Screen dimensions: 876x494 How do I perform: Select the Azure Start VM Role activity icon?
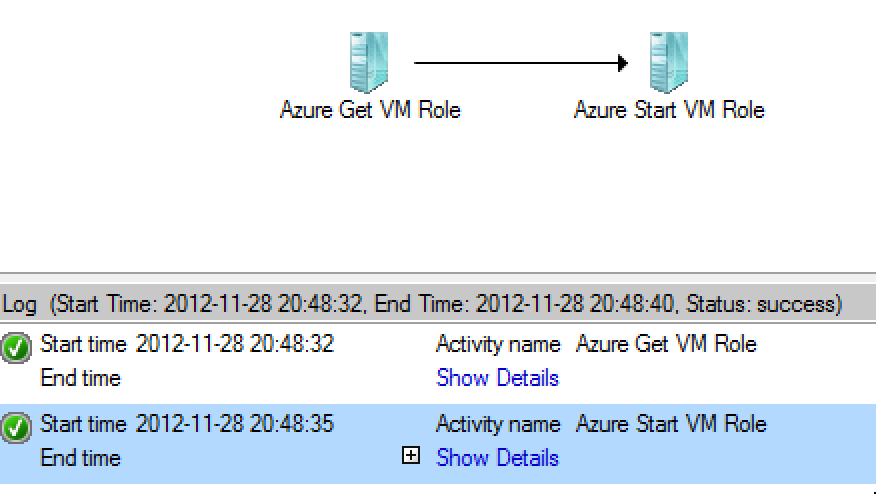[669, 62]
